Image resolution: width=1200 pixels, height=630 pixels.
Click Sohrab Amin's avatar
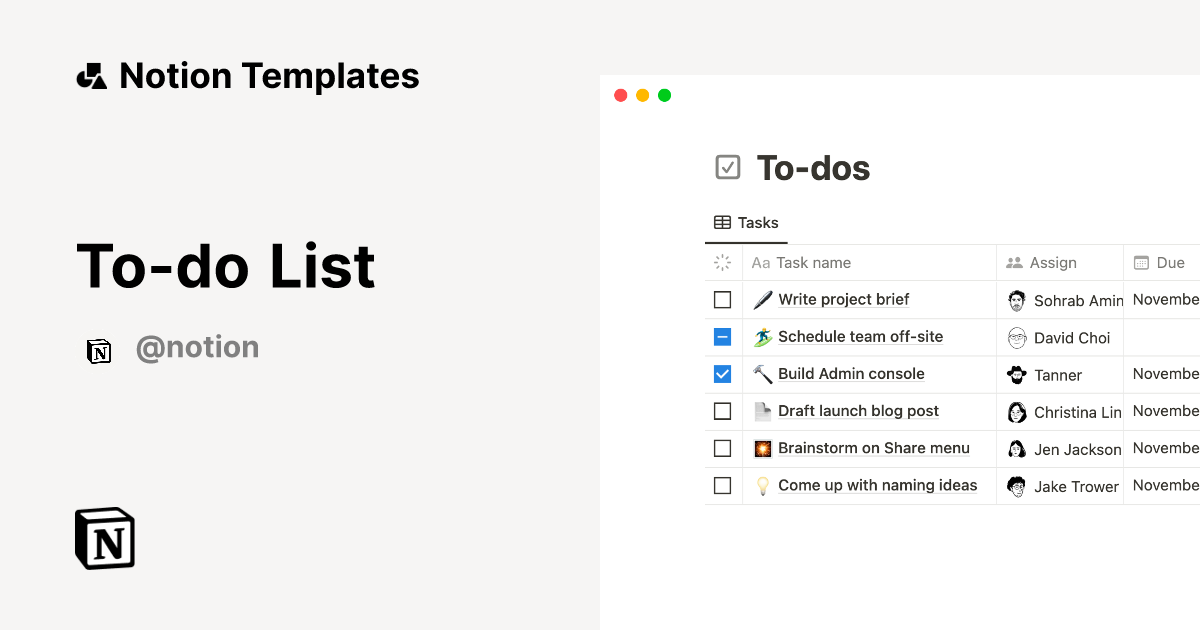(1017, 300)
